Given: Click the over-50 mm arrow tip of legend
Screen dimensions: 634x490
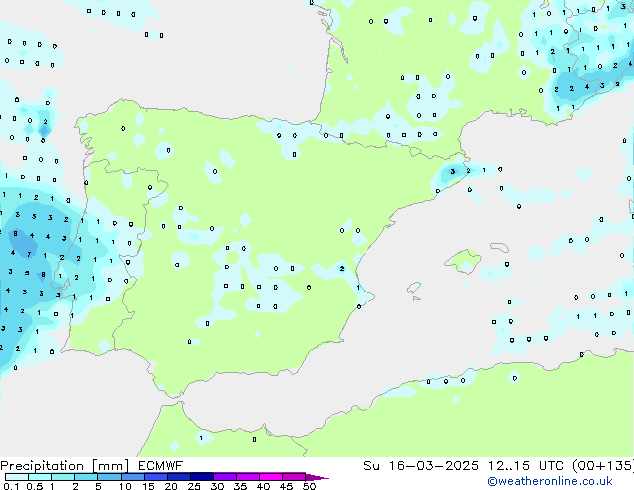Looking at the screenshot, I should [x=317, y=477].
